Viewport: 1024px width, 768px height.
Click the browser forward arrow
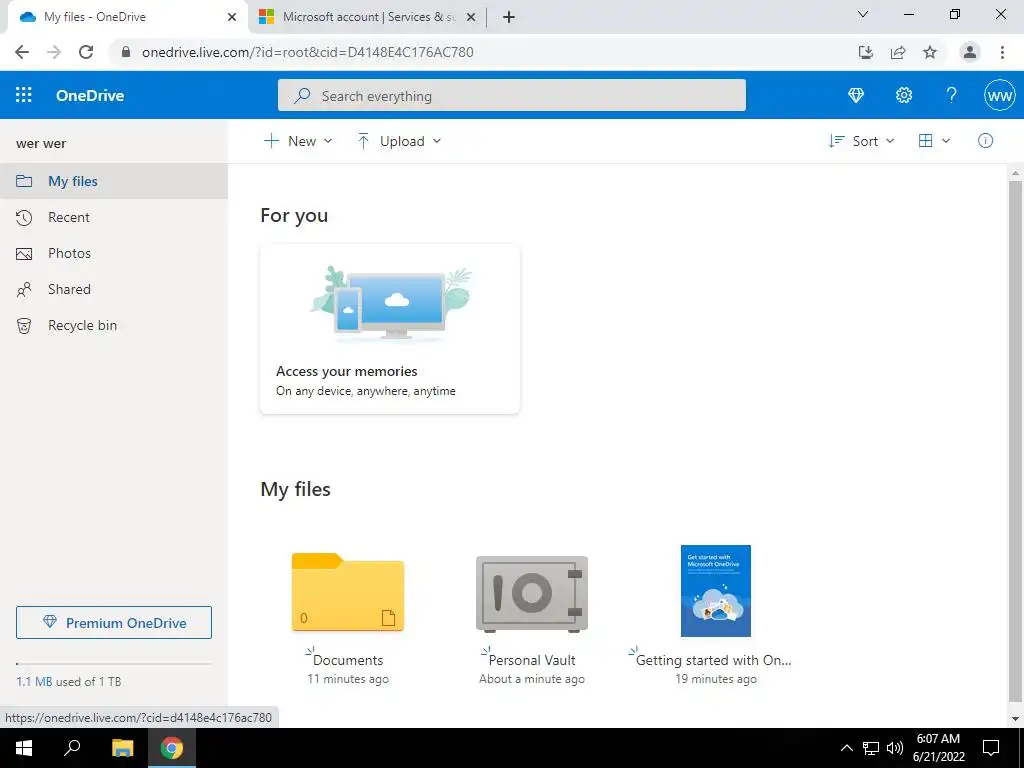(x=54, y=52)
